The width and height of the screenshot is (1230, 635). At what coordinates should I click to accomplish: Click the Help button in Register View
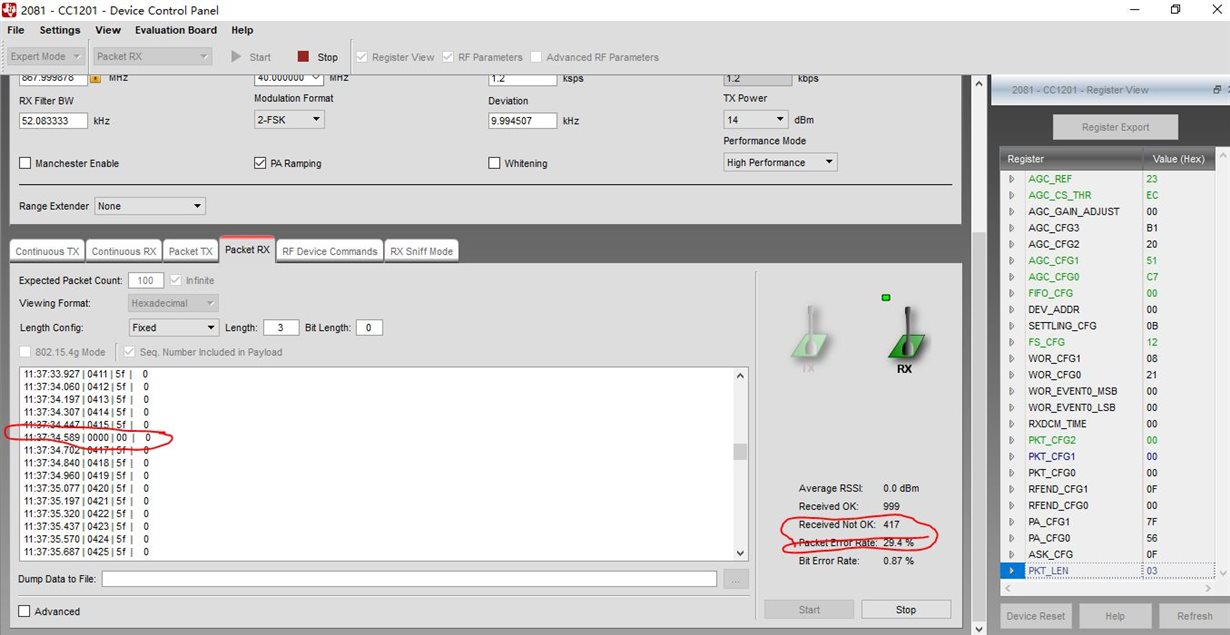coord(1115,616)
